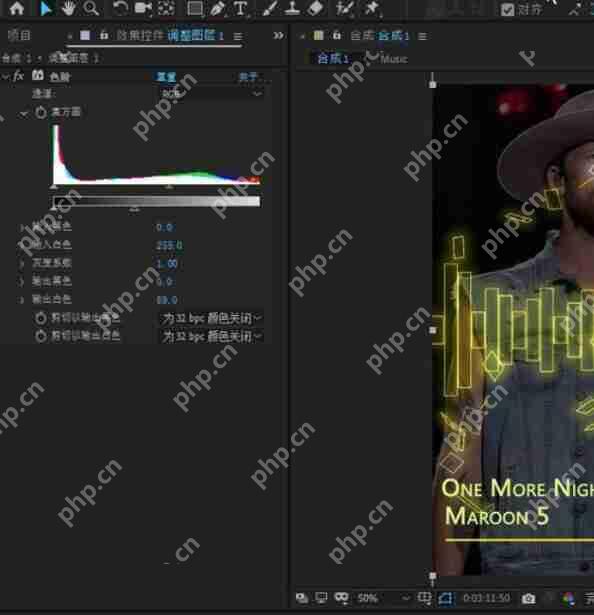Switch to the 效果控件 effect controls tab
Screen dimensions: 594x615
click(140, 36)
